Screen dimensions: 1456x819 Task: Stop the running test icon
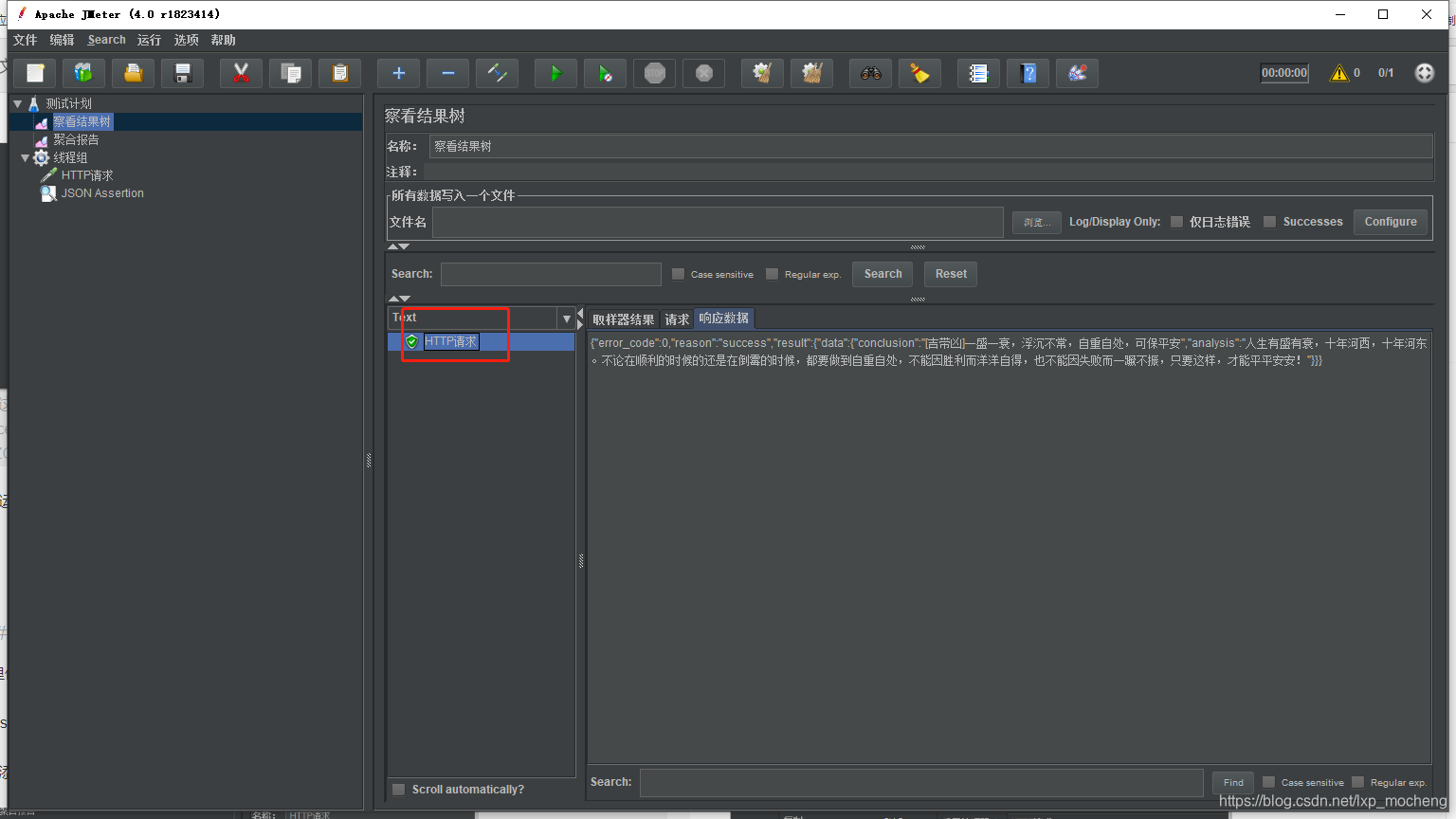click(654, 73)
